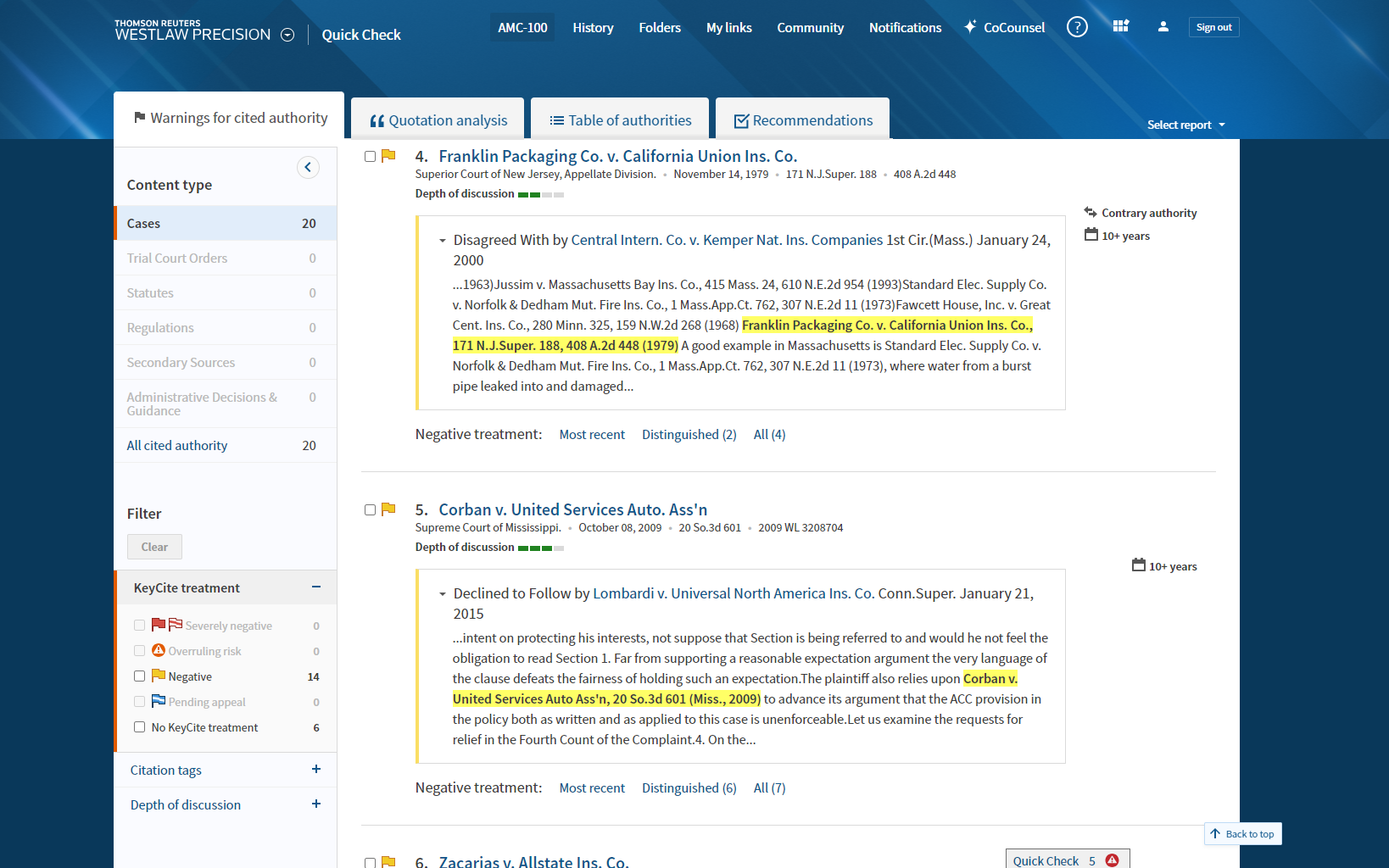
Task: Click the Sign out button
Action: tap(1213, 27)
